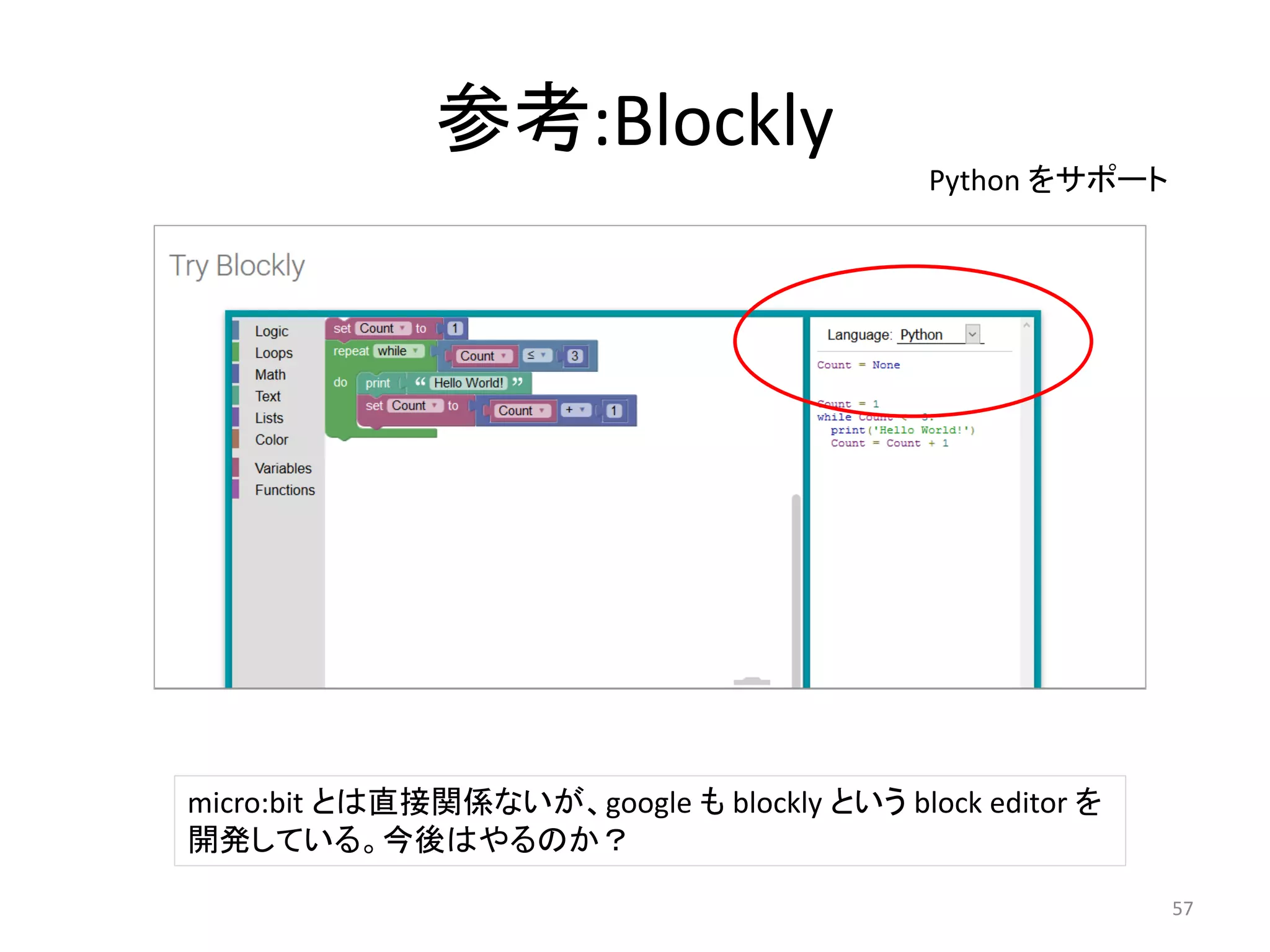
Task: Edit the Hello World! text field
Action: tap(469, 383)
